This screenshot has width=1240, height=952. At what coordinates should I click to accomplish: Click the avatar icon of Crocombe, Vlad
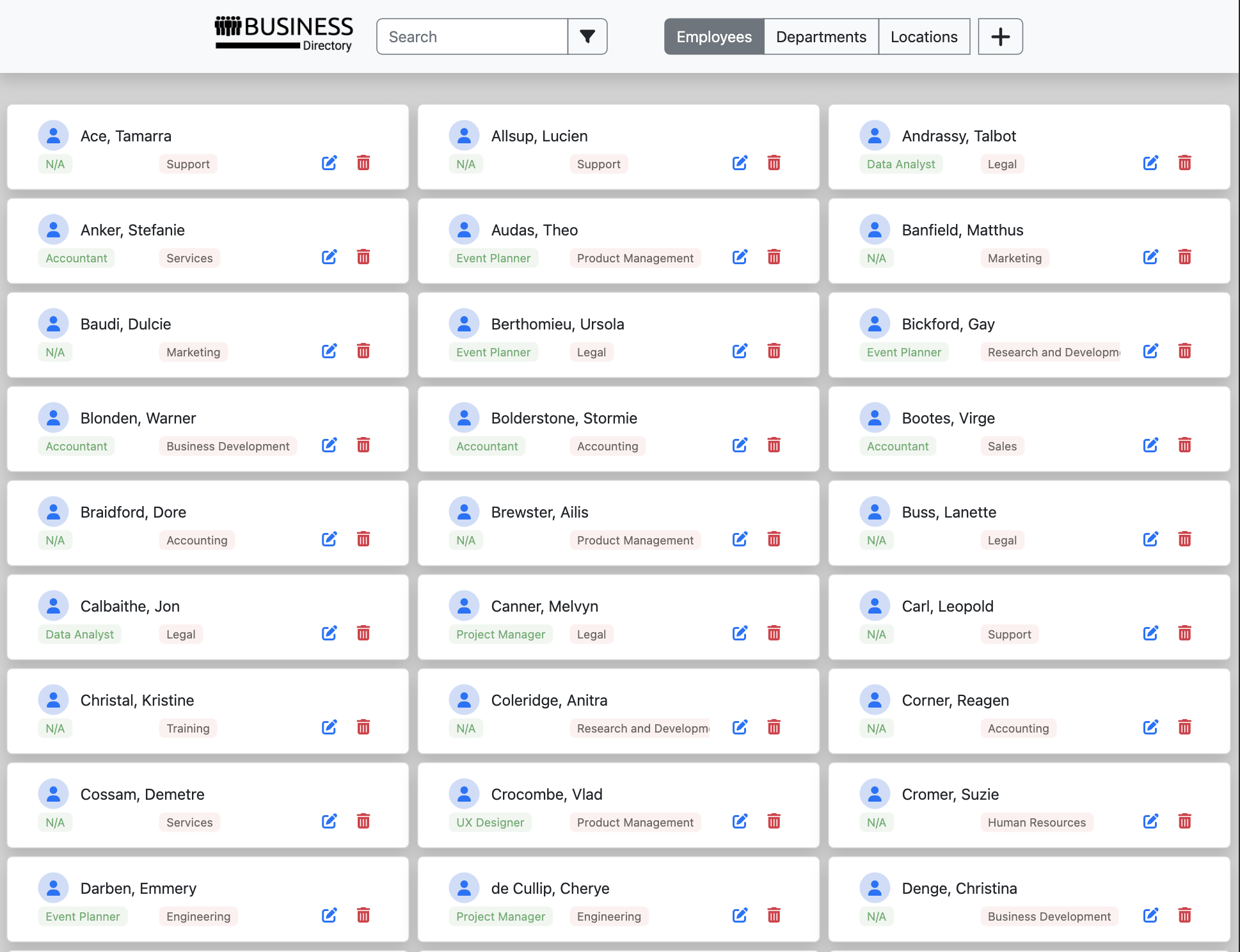click(x=464, y=794)
